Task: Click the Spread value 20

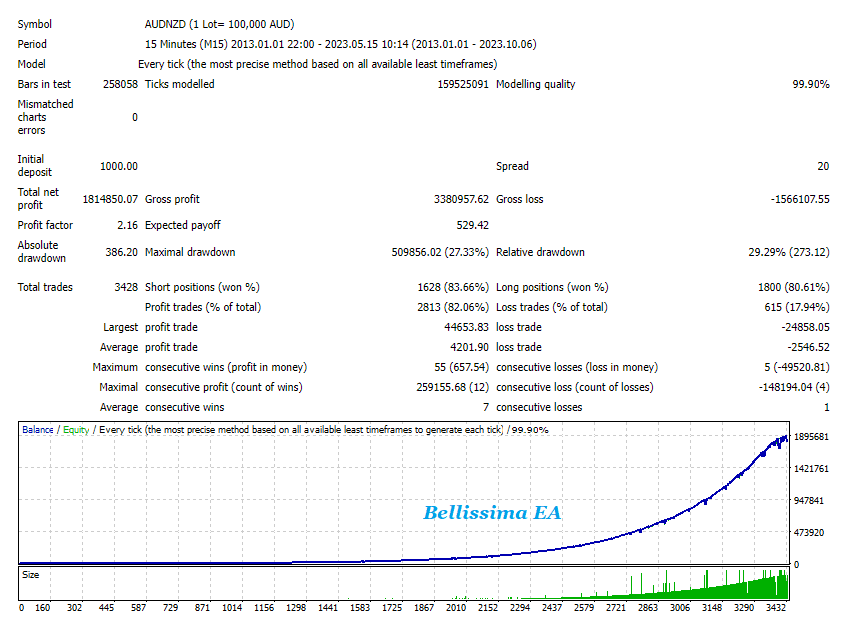Action: tap(822, 166)
